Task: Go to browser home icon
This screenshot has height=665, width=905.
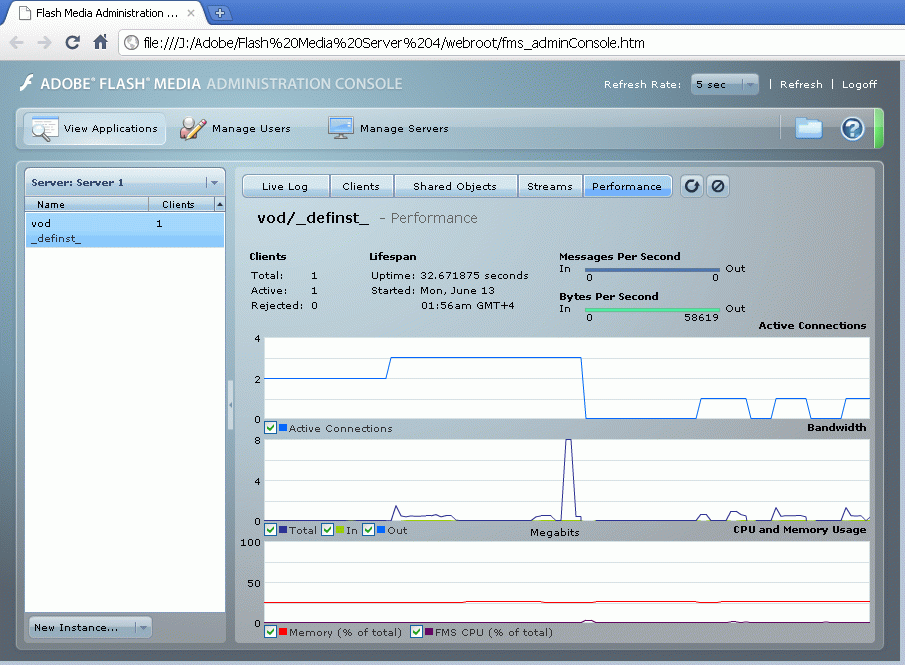Action: click(x=100, y=42)
